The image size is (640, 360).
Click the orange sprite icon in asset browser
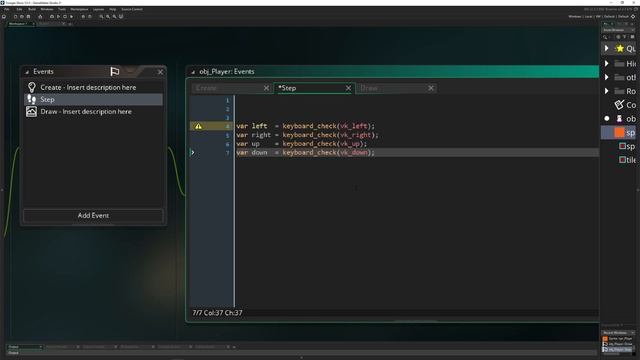click(x=620, y=132)
